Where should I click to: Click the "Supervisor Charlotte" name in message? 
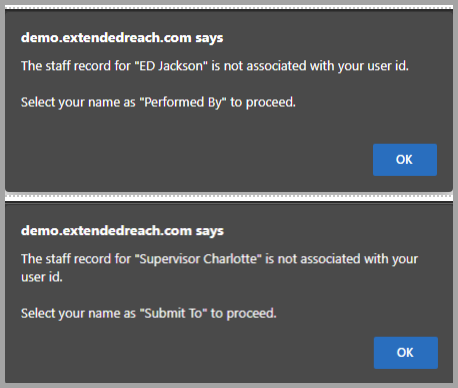coord(198,259)
